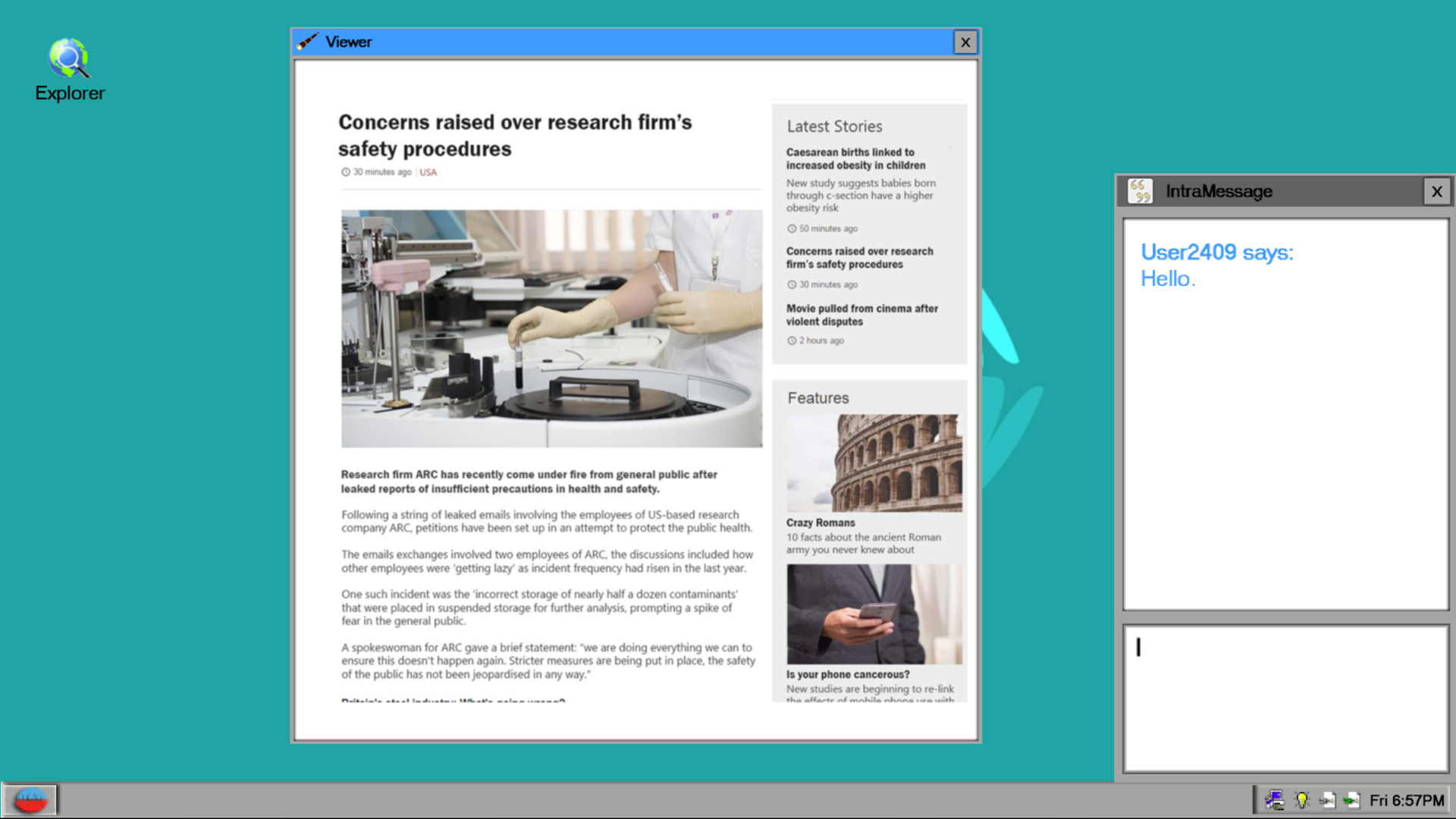
Task: Click the printer icon in the system tray
Action: point(1276,800)
